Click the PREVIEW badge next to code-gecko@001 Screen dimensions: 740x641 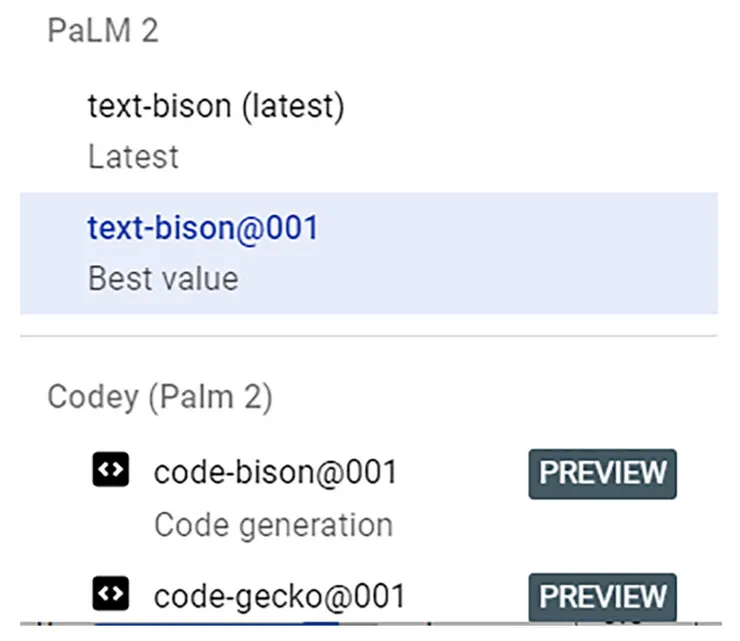602,597
